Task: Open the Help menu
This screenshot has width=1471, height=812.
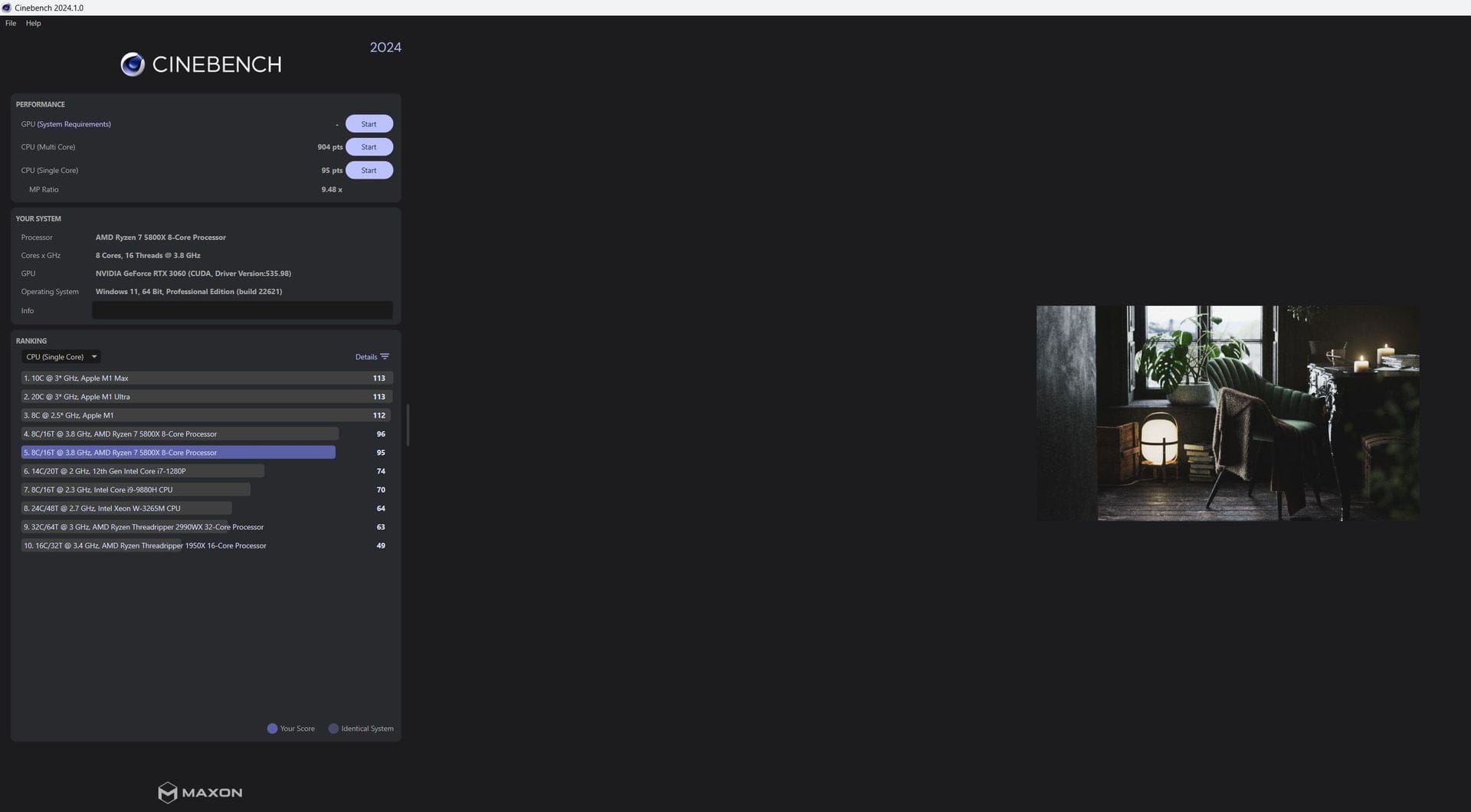Action: 34,23
